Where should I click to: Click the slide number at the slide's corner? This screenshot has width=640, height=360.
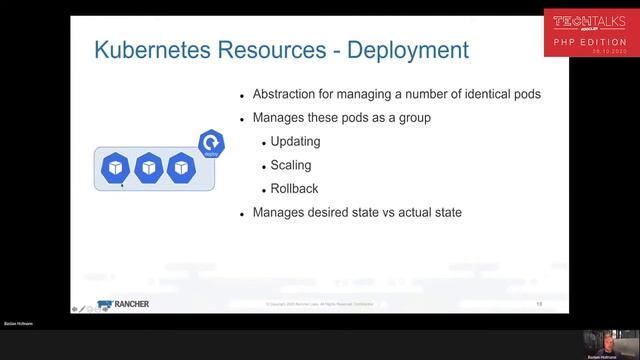[539, 304]
